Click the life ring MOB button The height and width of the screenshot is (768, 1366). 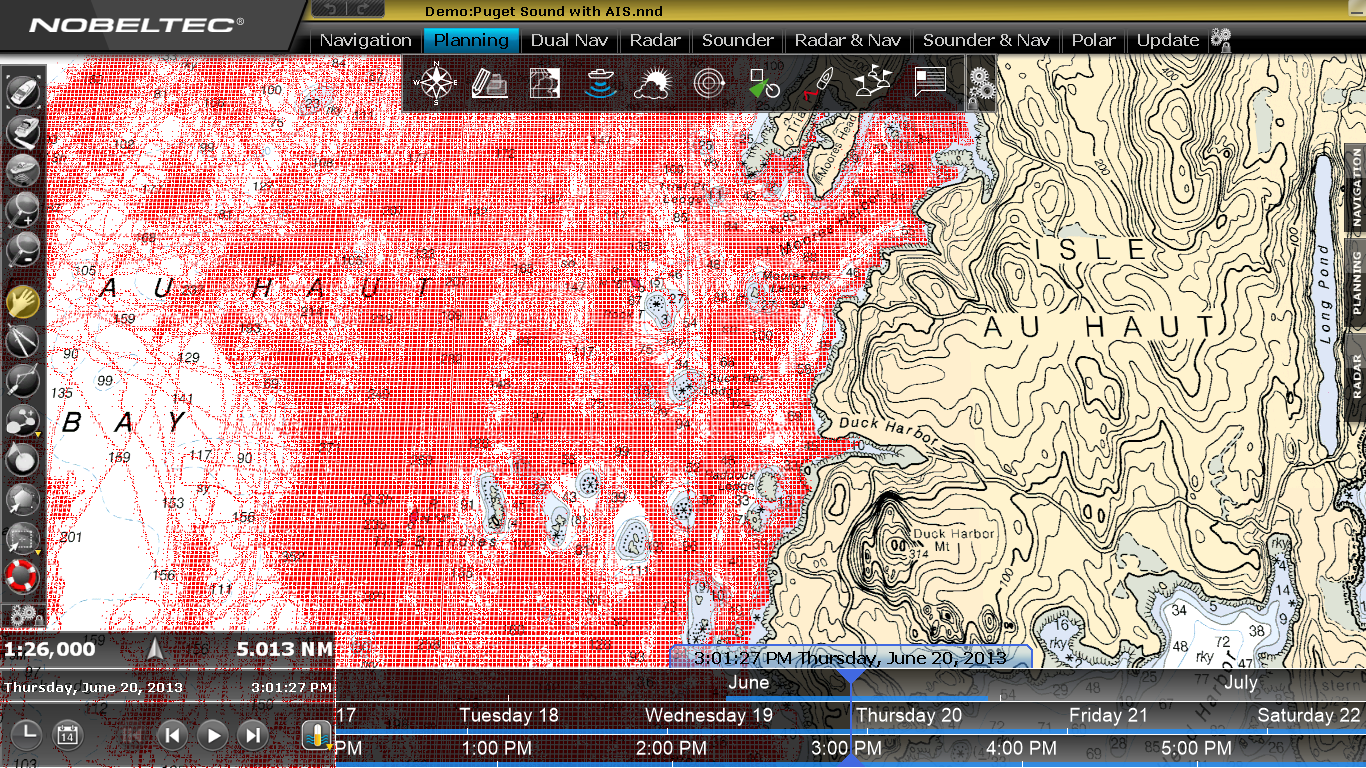[x=22, y=575]
